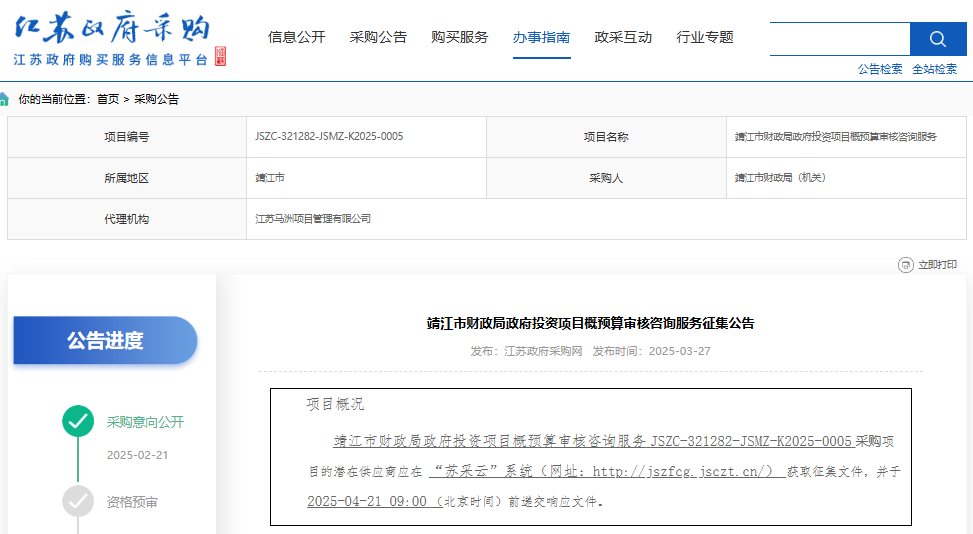Select the 购买服务 menu item
The width and height of the screenshot is (973, 534).
[x=460, y=37]
